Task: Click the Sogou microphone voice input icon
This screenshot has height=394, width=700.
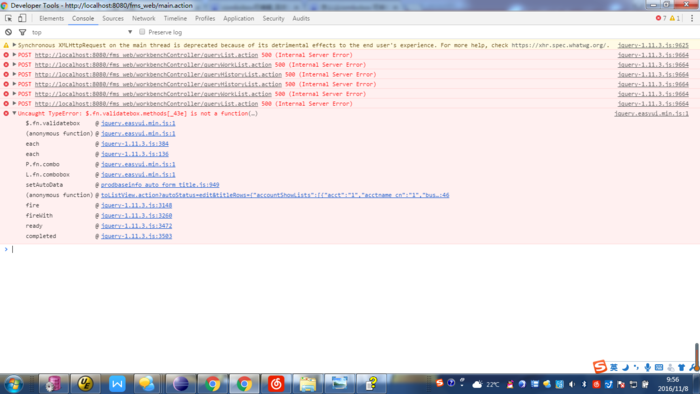Action: 647,367
